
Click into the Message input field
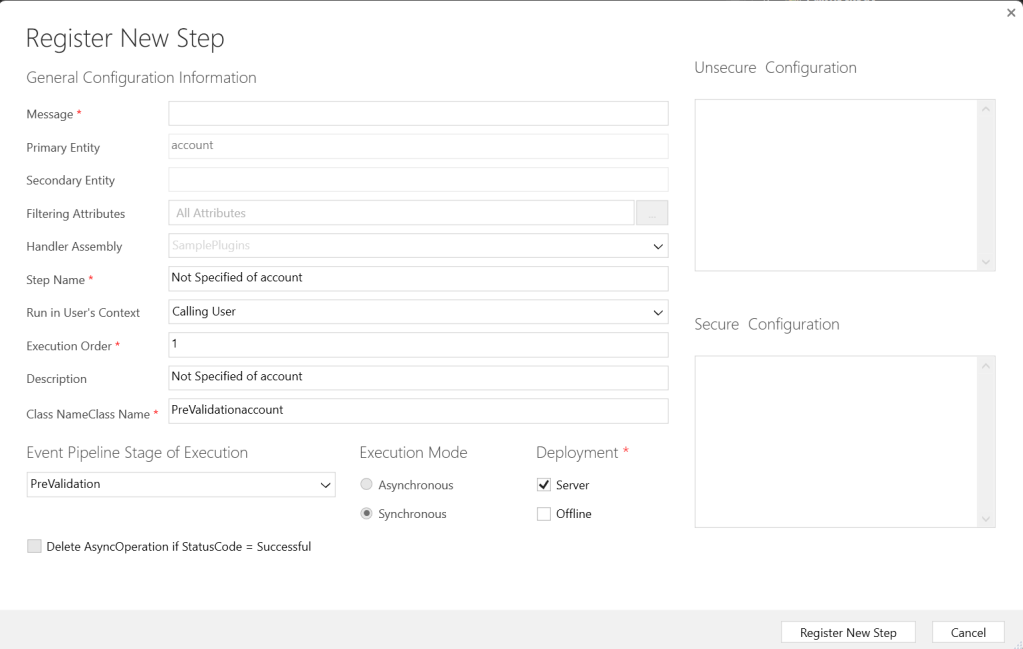(418, 114)
